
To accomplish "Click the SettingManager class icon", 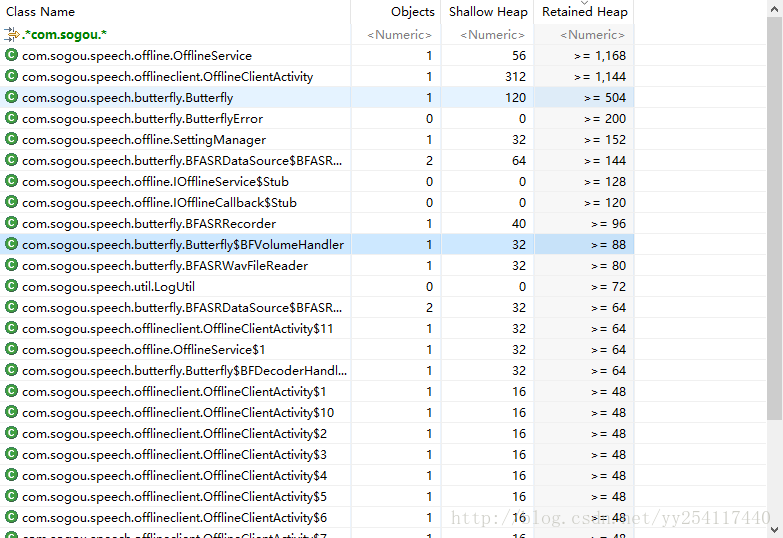I will point(11,140).
